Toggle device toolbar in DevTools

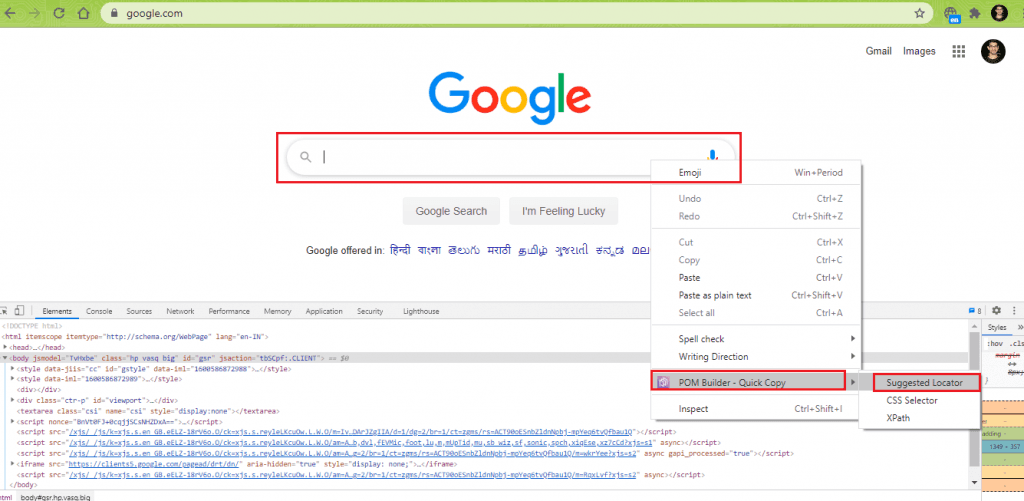[x=20, y=311]
